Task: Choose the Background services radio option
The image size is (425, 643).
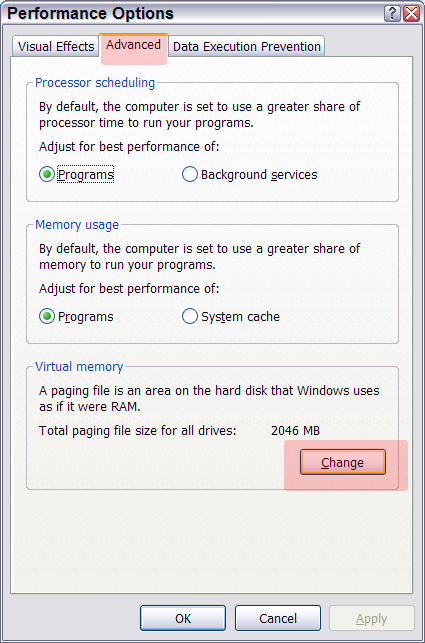Action: tap(249, 175)
